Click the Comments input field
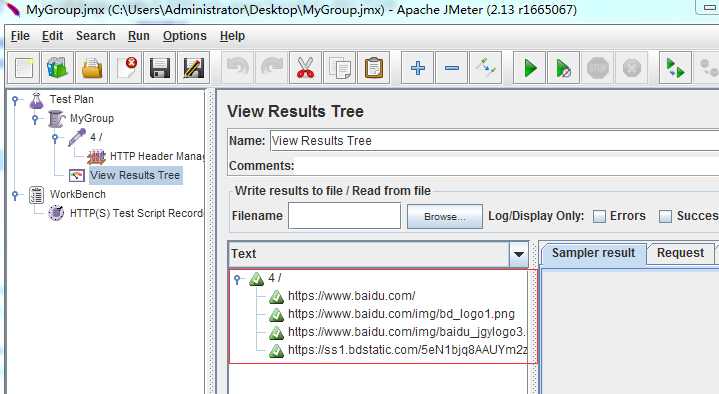 pyautogui.click(x=507, y=166)
